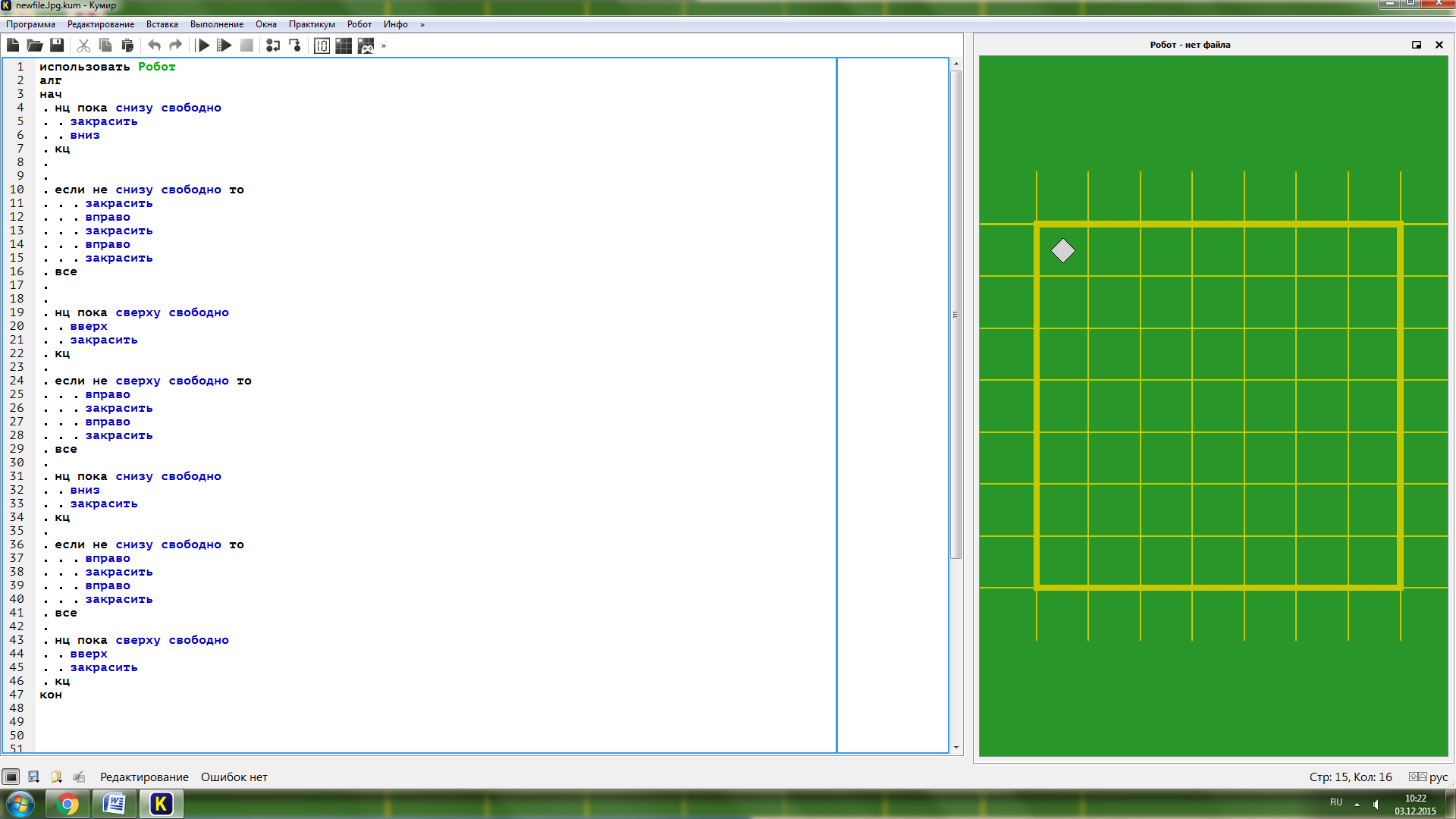Open the folder dropdown in status bar
1456x819 pixels.
[x=56, y=777]
